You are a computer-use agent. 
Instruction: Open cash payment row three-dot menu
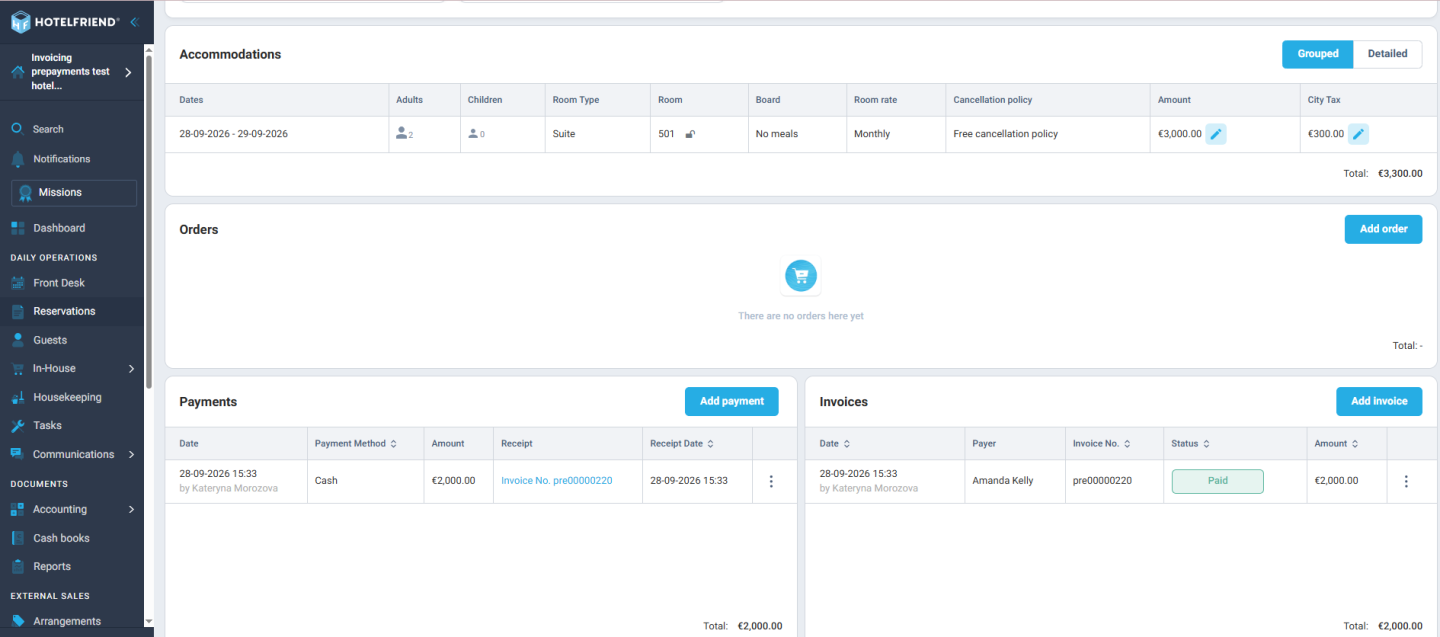[771, 481]
